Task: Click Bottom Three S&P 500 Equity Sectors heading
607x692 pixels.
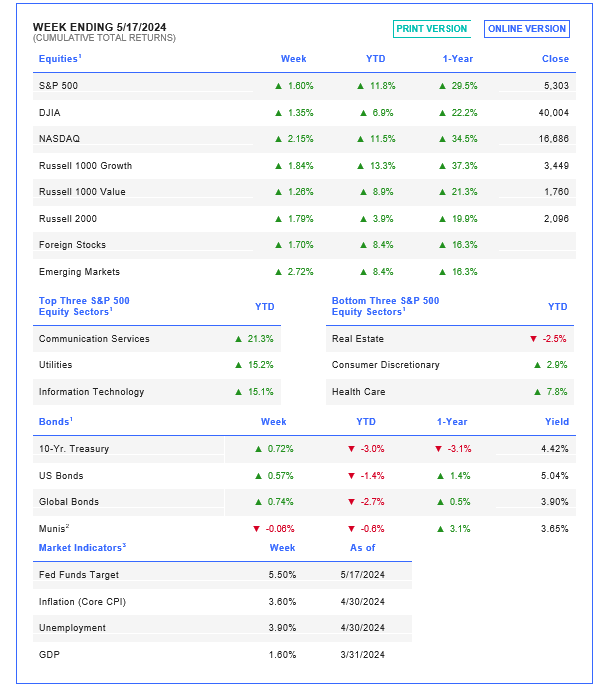Action: pos(385,306)
